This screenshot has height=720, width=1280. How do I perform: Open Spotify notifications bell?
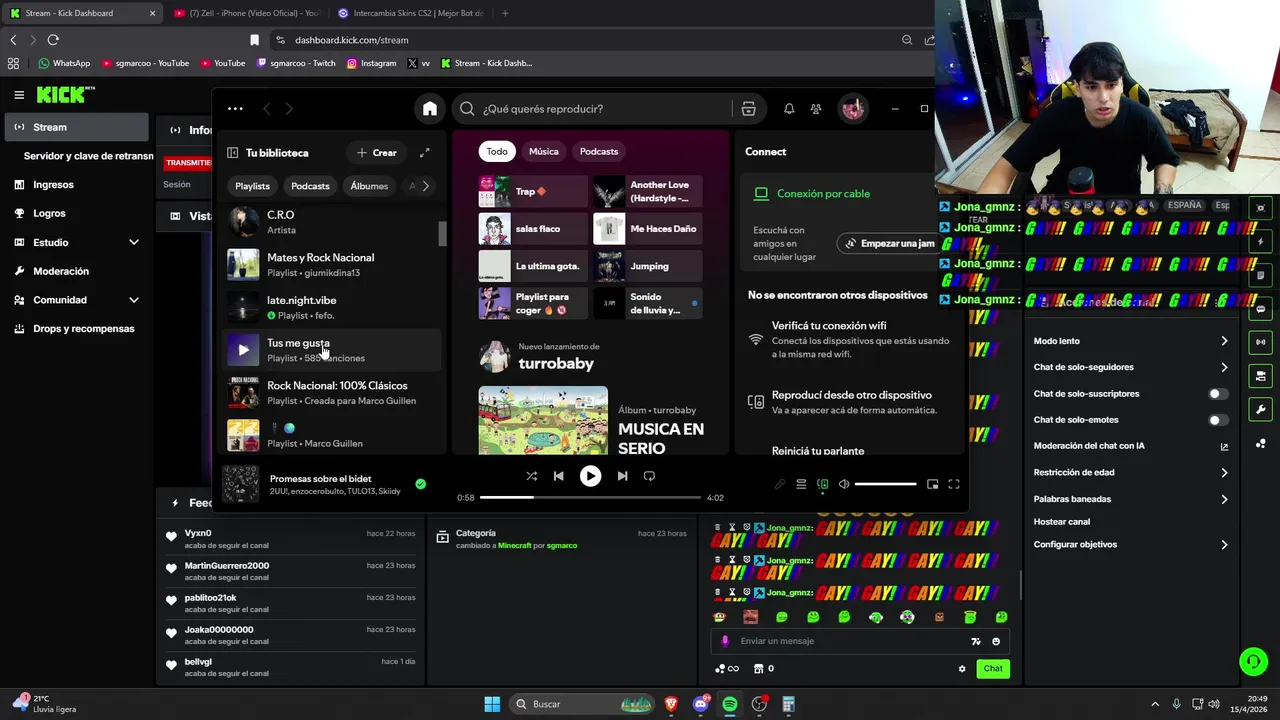[x=789, y=109]
